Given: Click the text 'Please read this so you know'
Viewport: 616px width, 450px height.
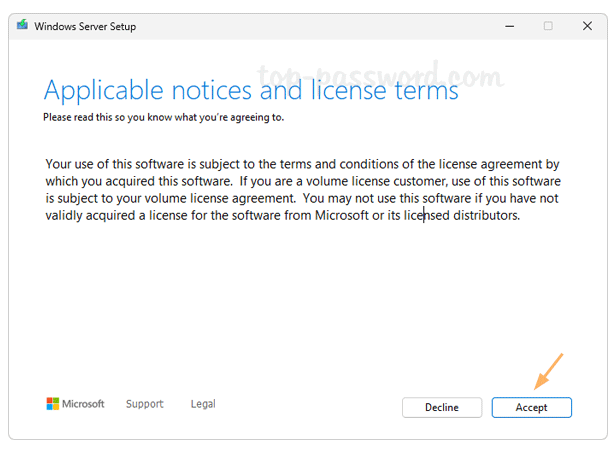Looking at the screenshot, I should (x=108, y=117).
